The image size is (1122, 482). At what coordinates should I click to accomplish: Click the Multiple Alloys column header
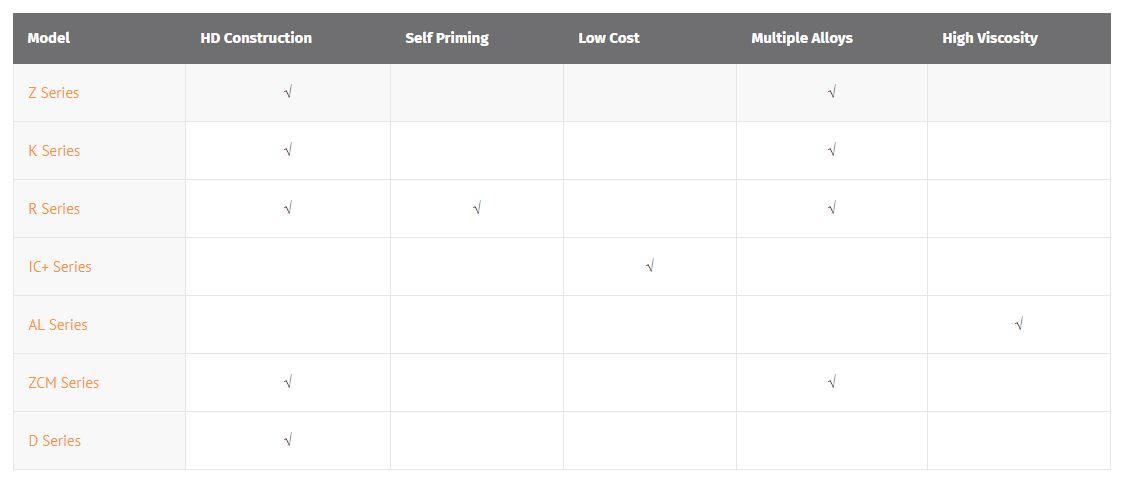coord(802,39)
